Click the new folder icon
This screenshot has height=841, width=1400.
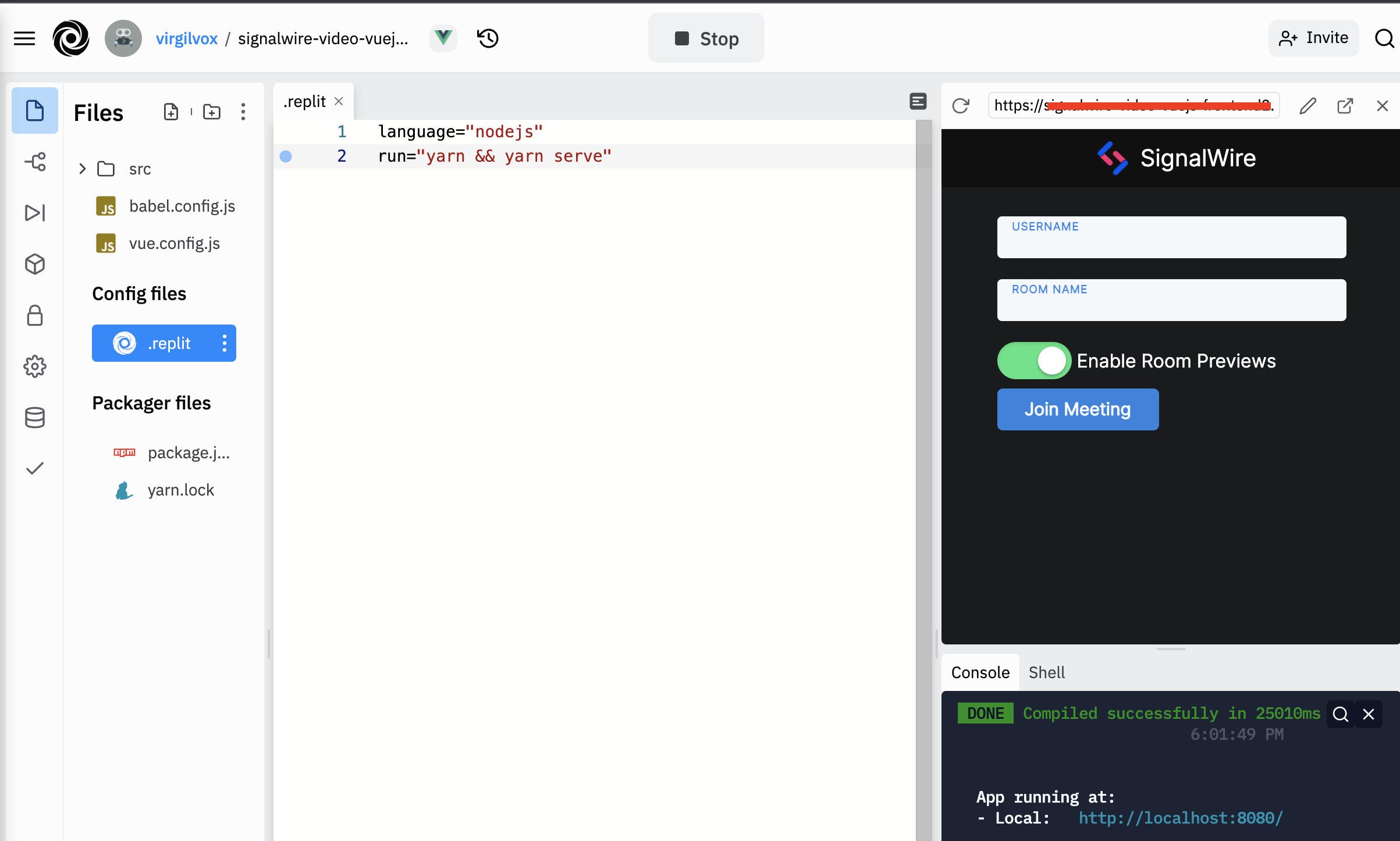tap(212, 112)
